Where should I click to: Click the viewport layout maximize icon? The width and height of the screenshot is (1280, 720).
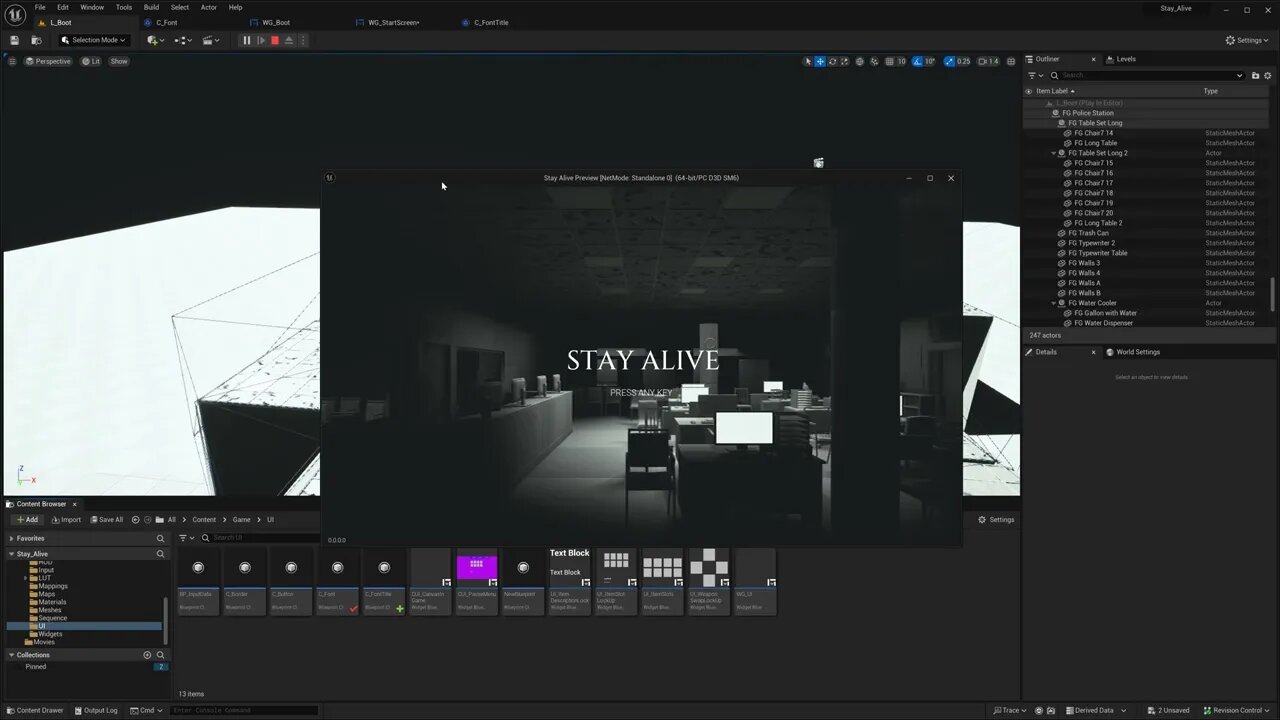pyautogui.click(x=1011, y=61)
